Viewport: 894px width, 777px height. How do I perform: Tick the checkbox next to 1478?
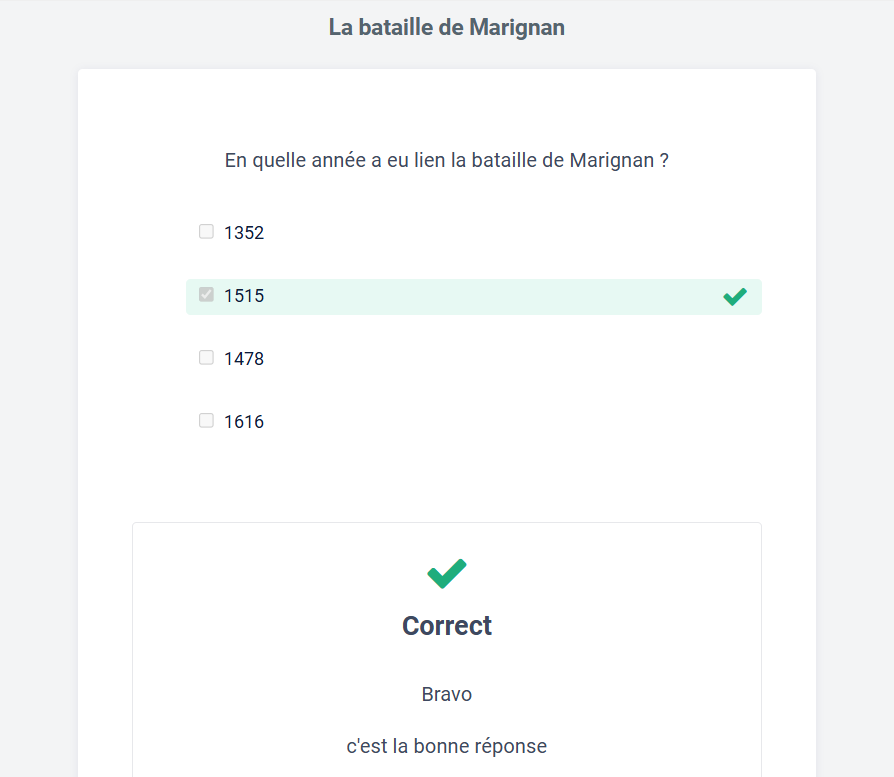pyautogui.click(x=206, y=358)
